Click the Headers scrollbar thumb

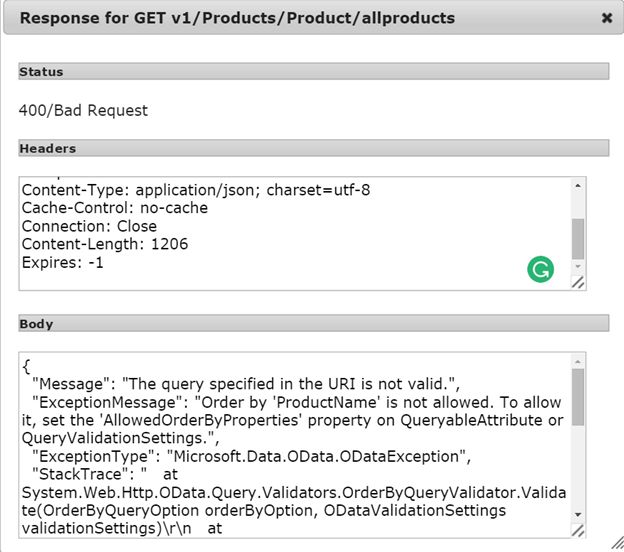578,238
